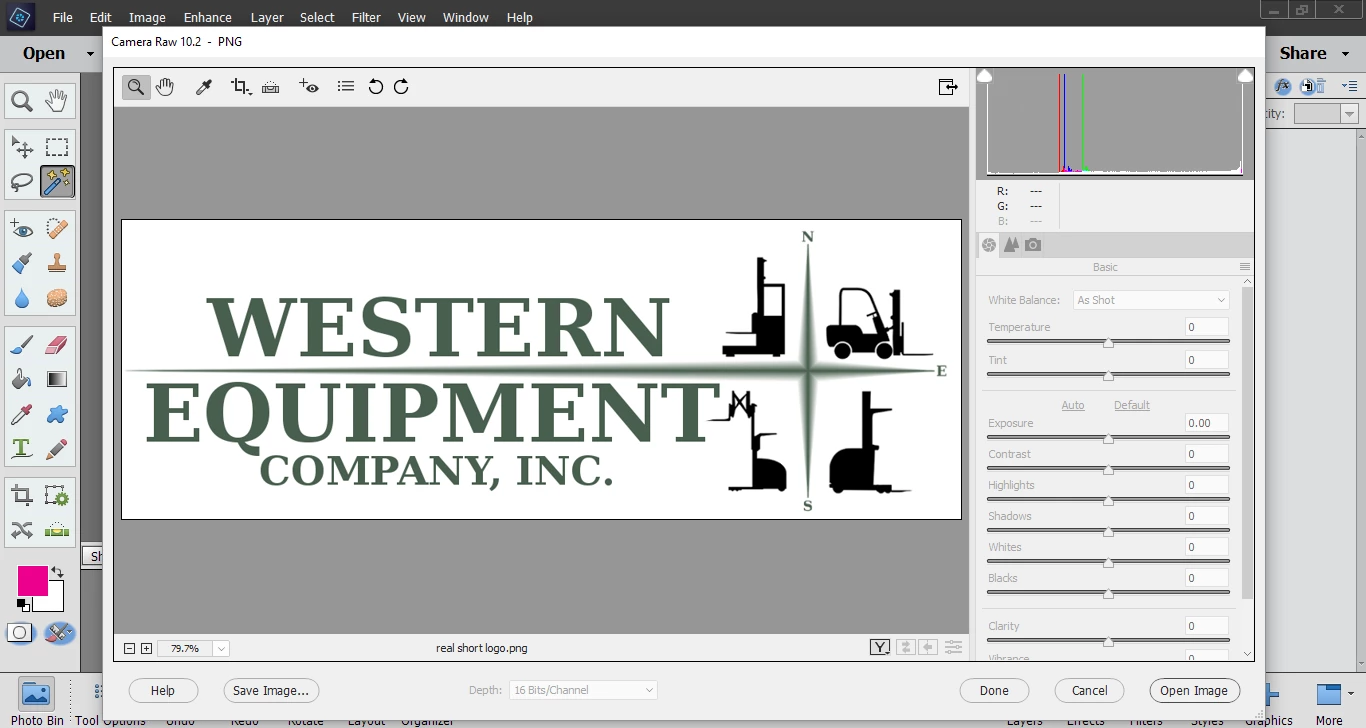Click the Exposure value input field
Screen dimensions: 1366x728
click(1207, 423)
